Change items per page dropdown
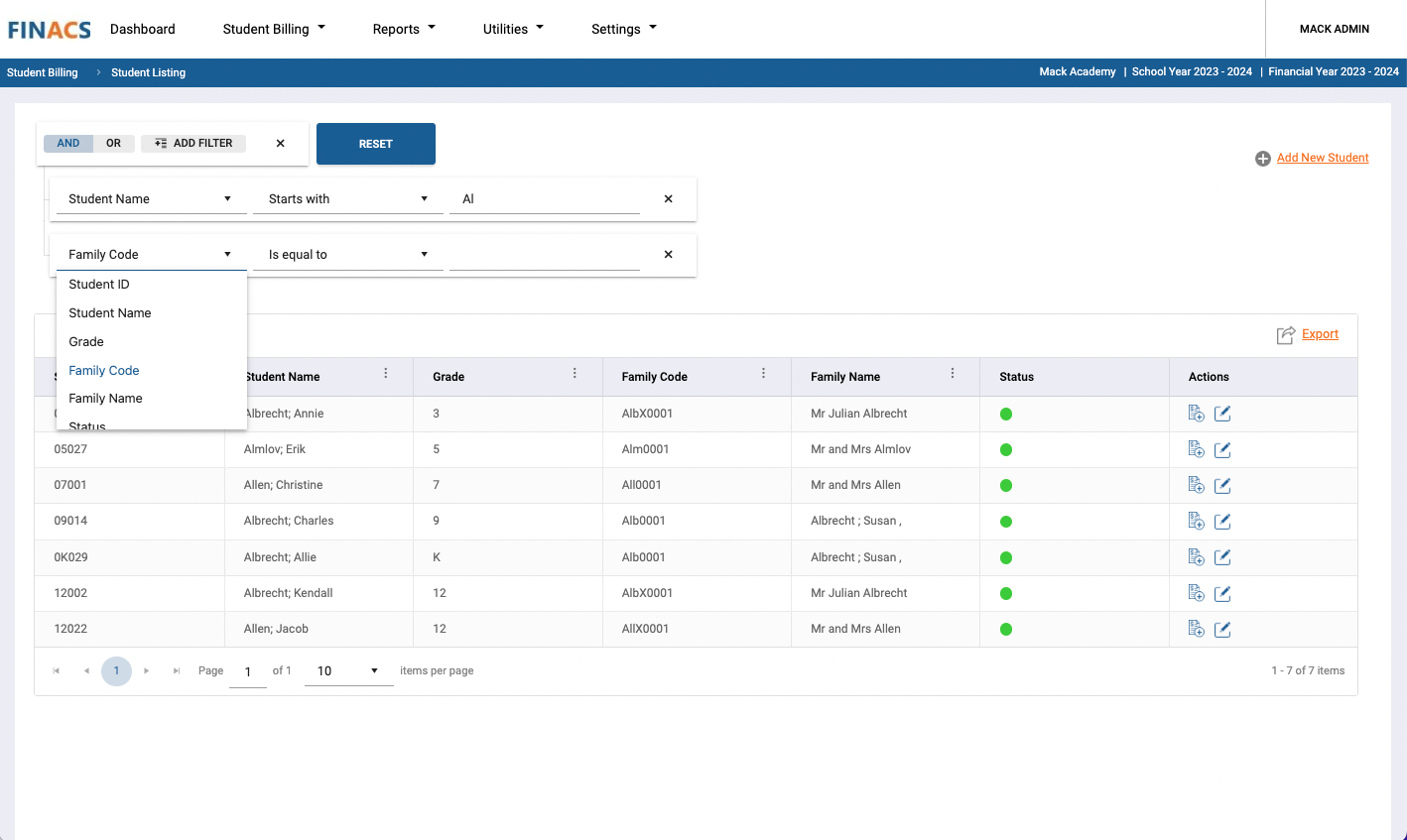 [x=347, y=671]
